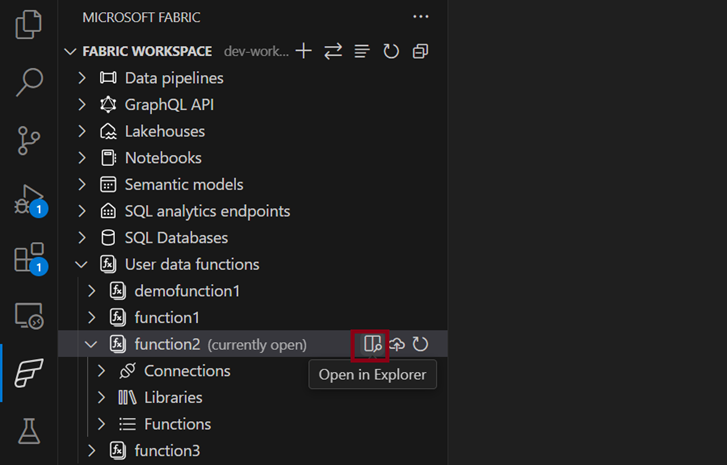Open Run and Debug view
The height and width of the screenshot is (465, 727).
tap(29, 199)
